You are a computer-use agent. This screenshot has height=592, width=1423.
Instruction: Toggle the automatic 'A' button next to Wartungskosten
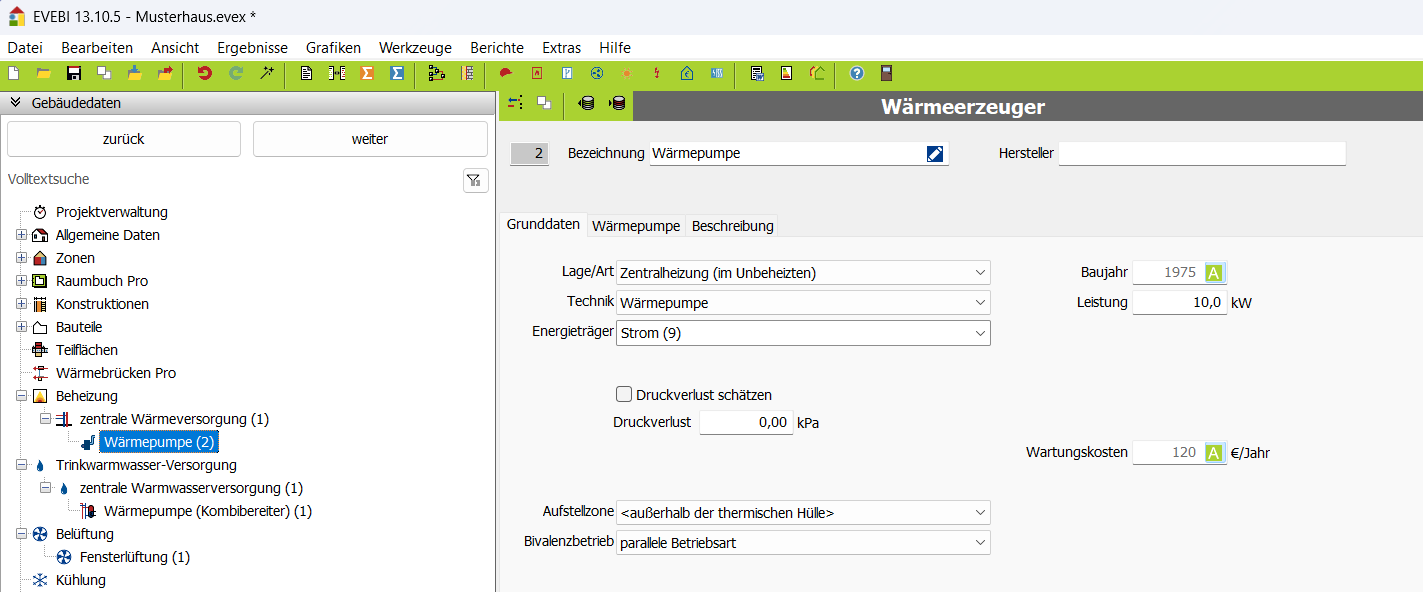pos(1214,453)
